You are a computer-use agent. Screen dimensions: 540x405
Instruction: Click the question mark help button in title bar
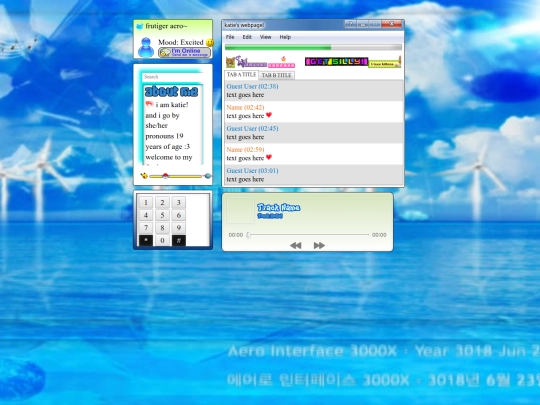350,24
